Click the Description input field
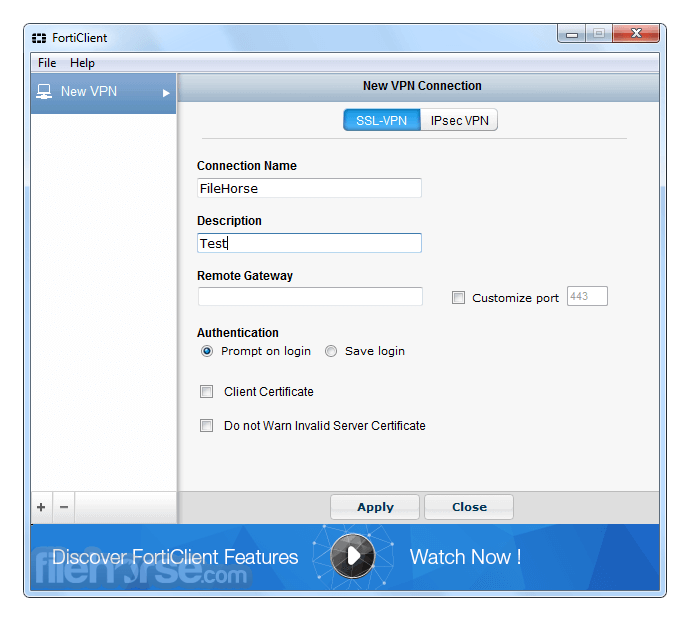The image size is (687, 619). tap(309, 243)
